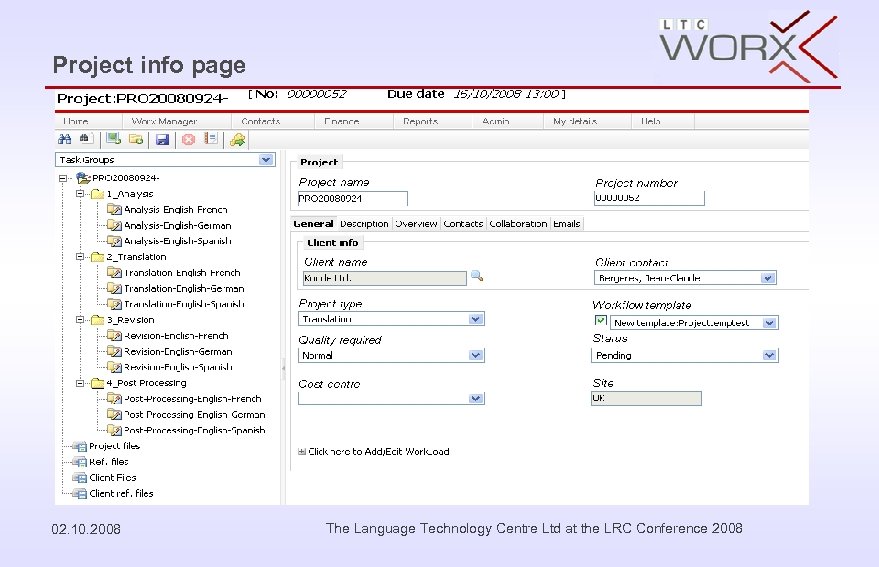Open the Task Groups dropdown

(266, 160)
